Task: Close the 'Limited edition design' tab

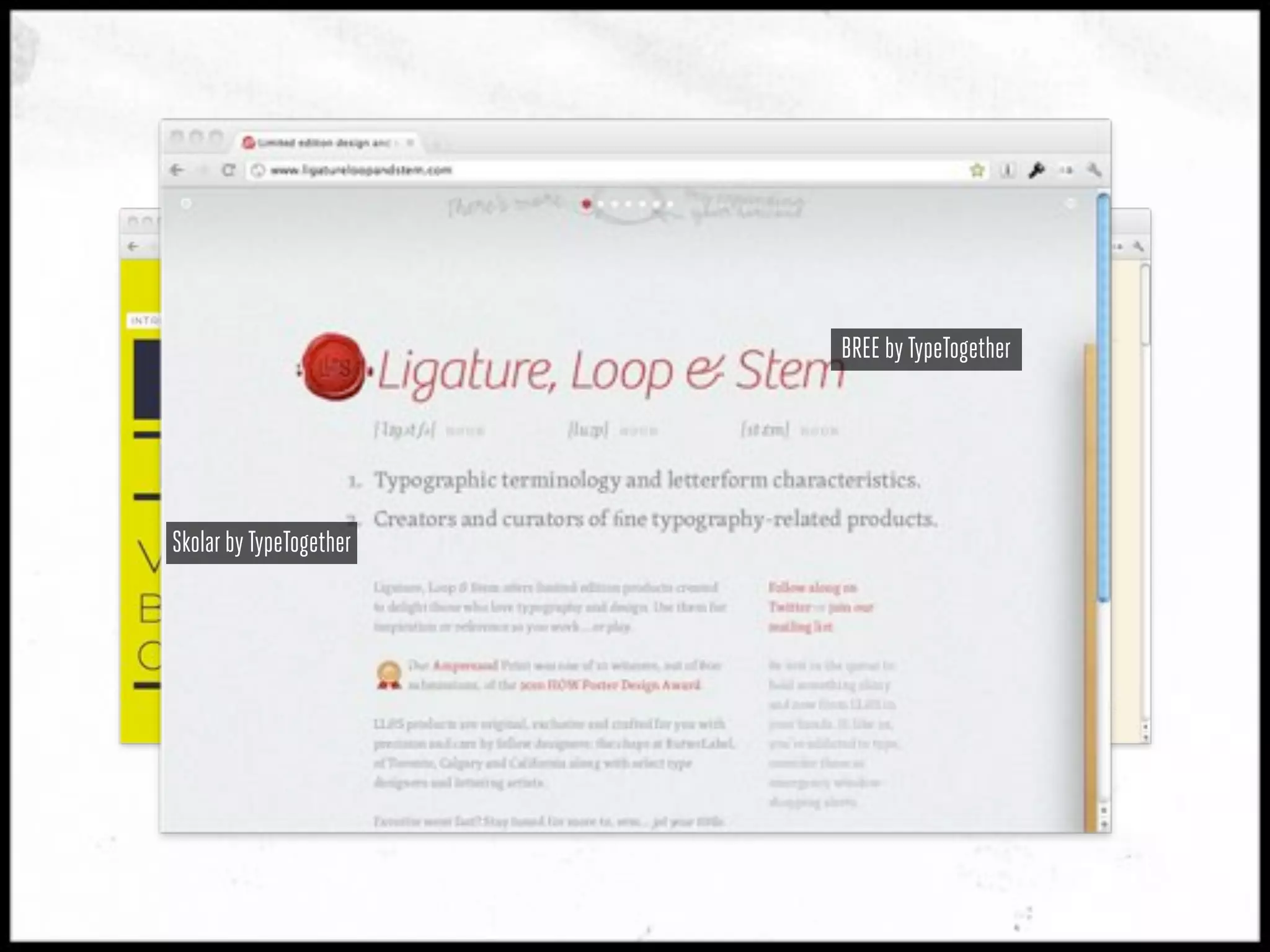Action: click(x=410, y=143)
